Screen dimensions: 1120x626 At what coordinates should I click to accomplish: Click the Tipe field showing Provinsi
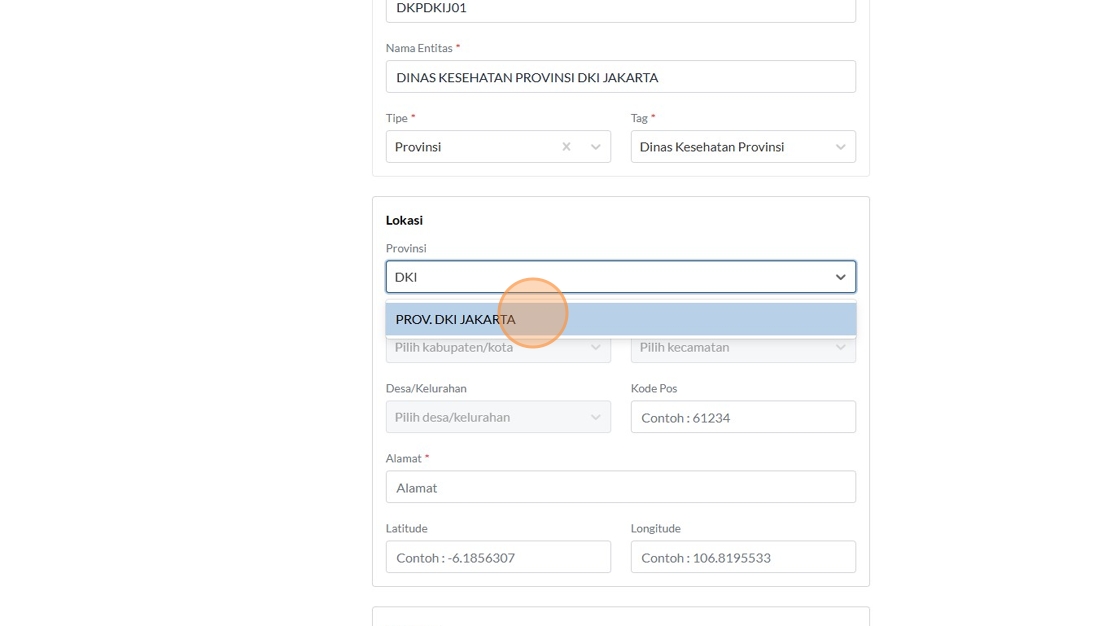click(x=470, y=147)
